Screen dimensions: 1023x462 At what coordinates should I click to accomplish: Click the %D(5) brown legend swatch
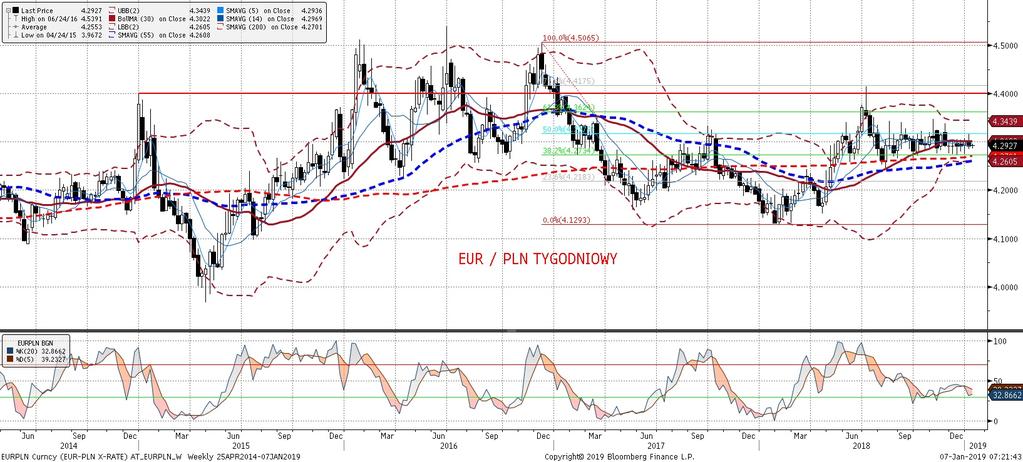coord(10,360)
